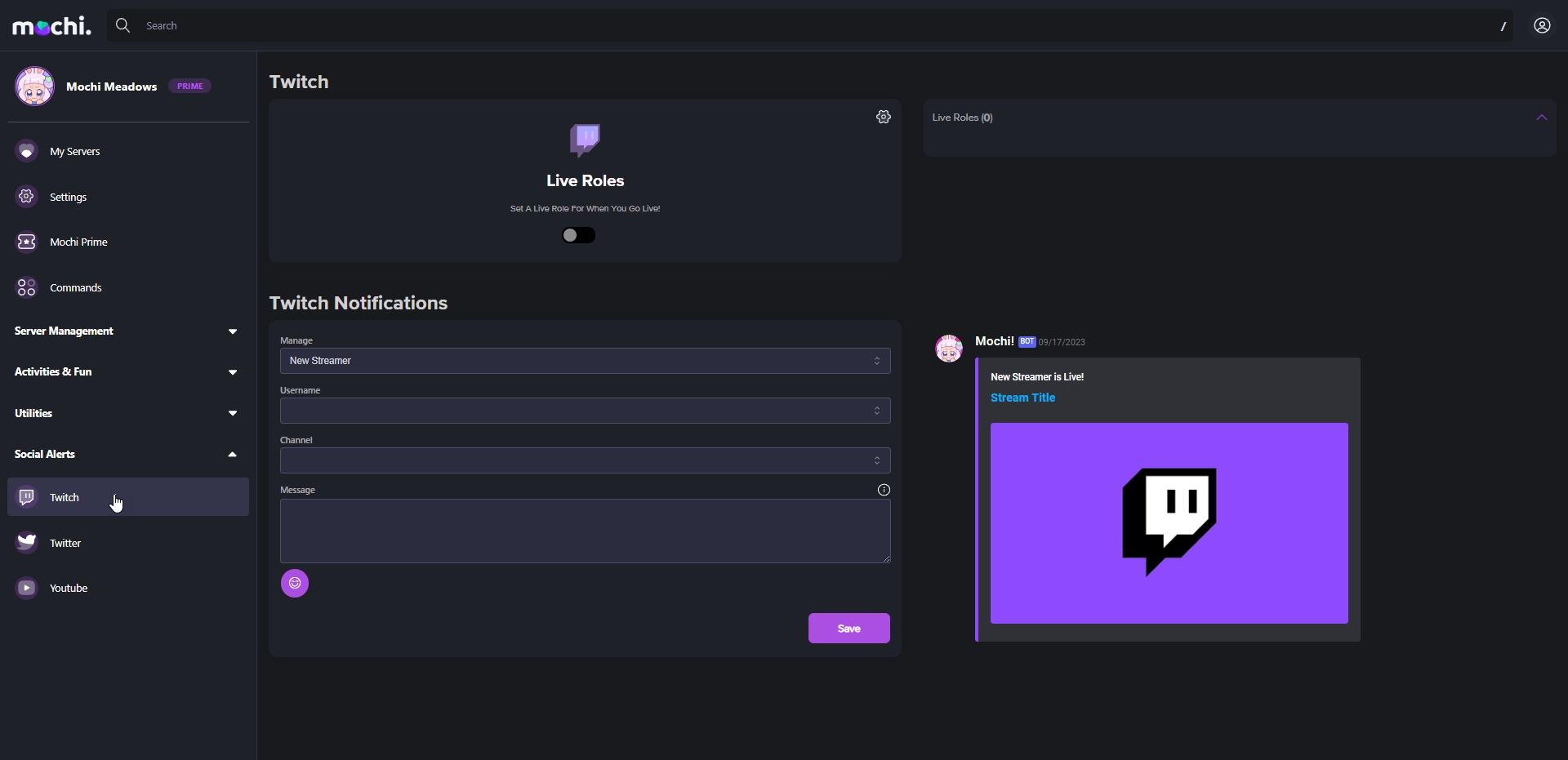The image size is (1568, 760).
Task: Open the Username dropdown
Action: coord(585,411)
